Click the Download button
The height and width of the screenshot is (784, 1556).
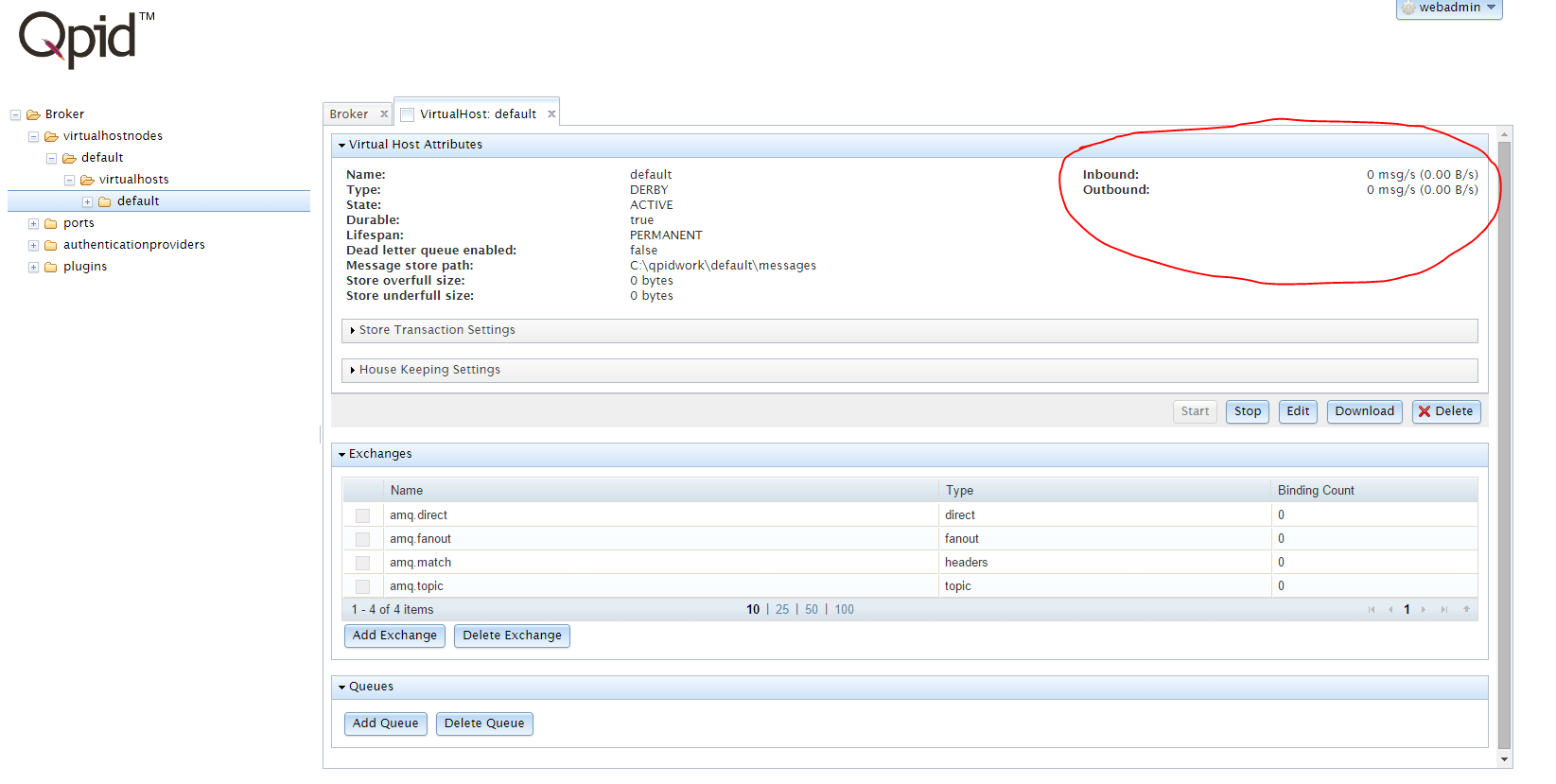pyautogui.click(x=1364, y=411)
